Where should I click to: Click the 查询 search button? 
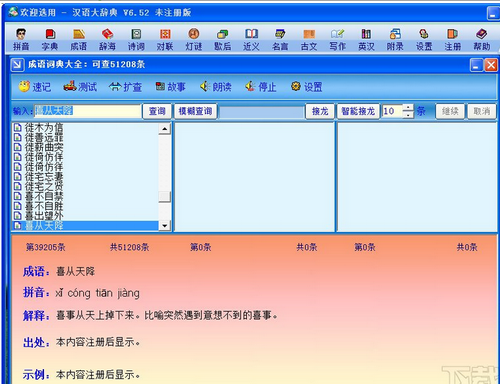coord(157,111)
